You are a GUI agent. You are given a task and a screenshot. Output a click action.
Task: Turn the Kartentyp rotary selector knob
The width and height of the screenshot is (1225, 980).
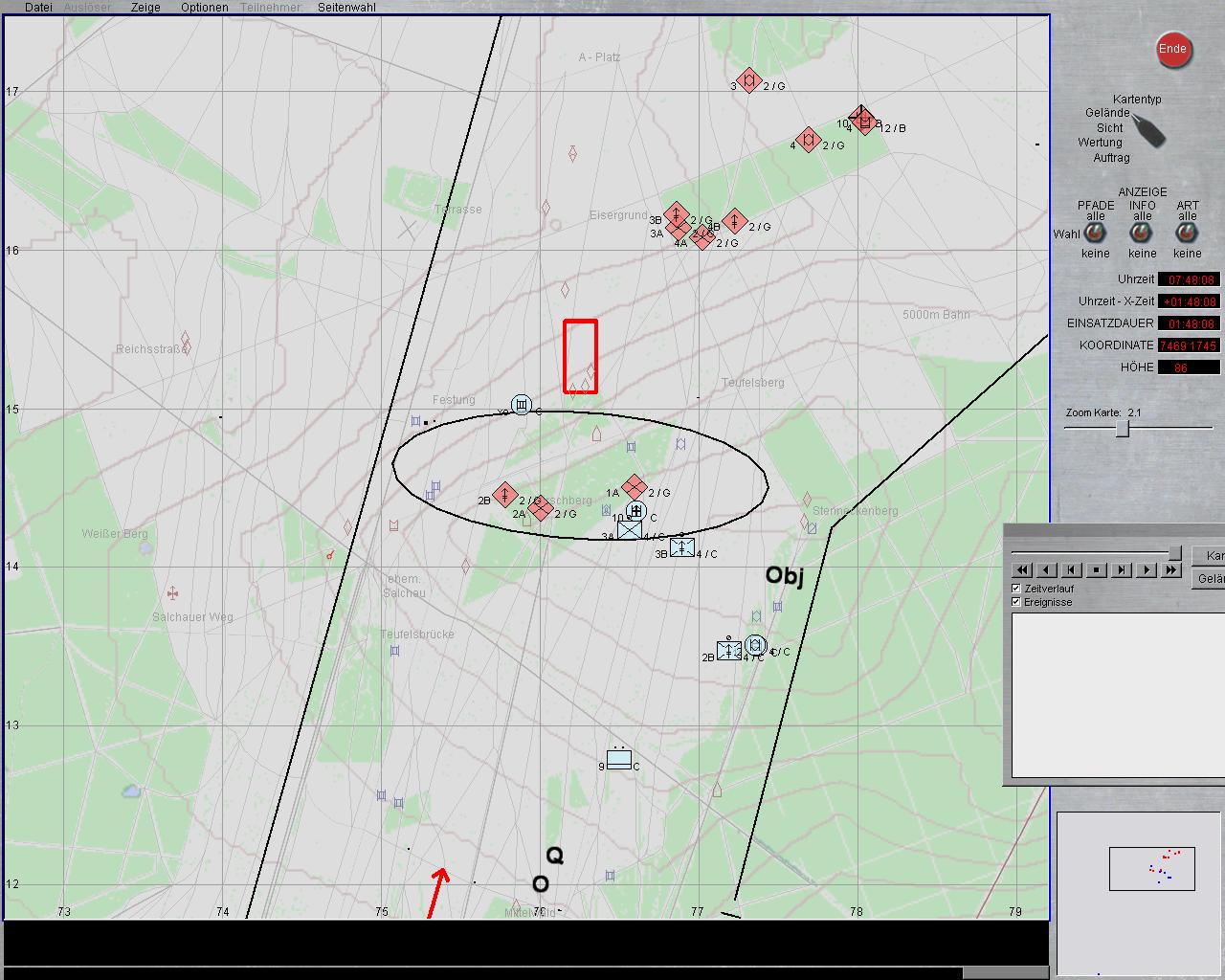coord(1148,129)
